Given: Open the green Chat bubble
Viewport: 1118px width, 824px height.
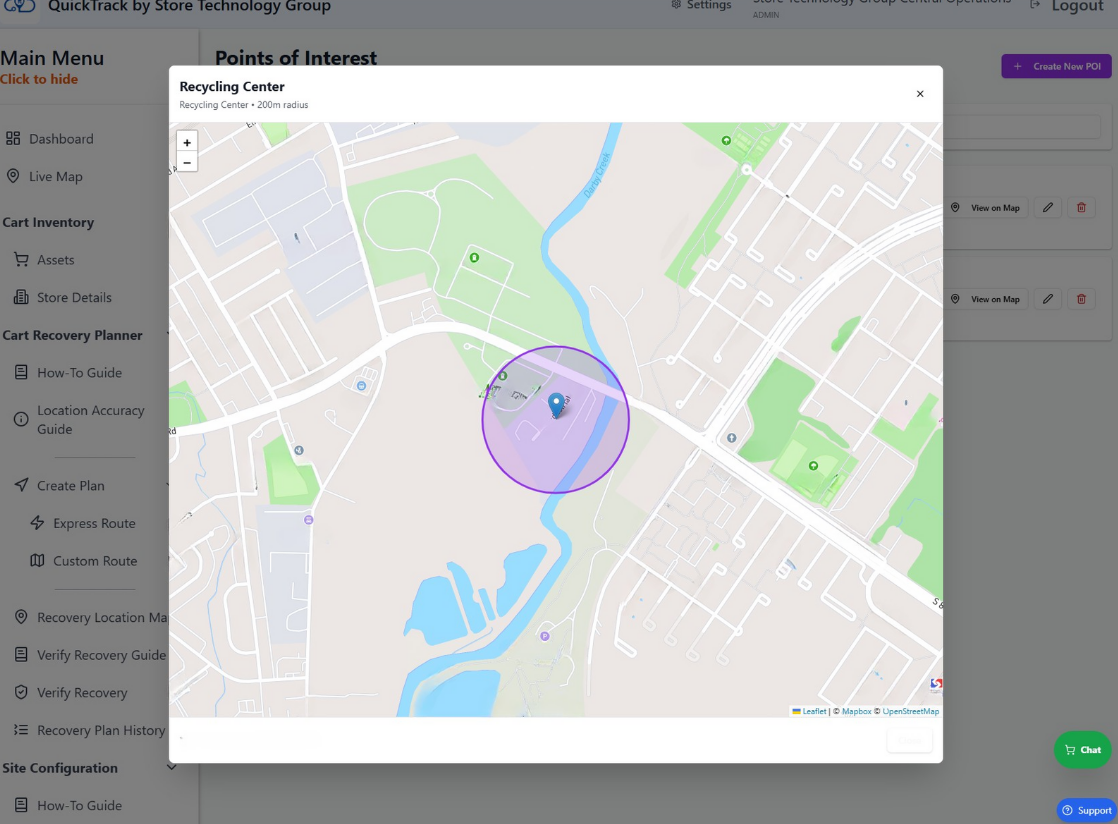Looking at the screenshot, I should pyautogui.click(x=1082, y=749).
